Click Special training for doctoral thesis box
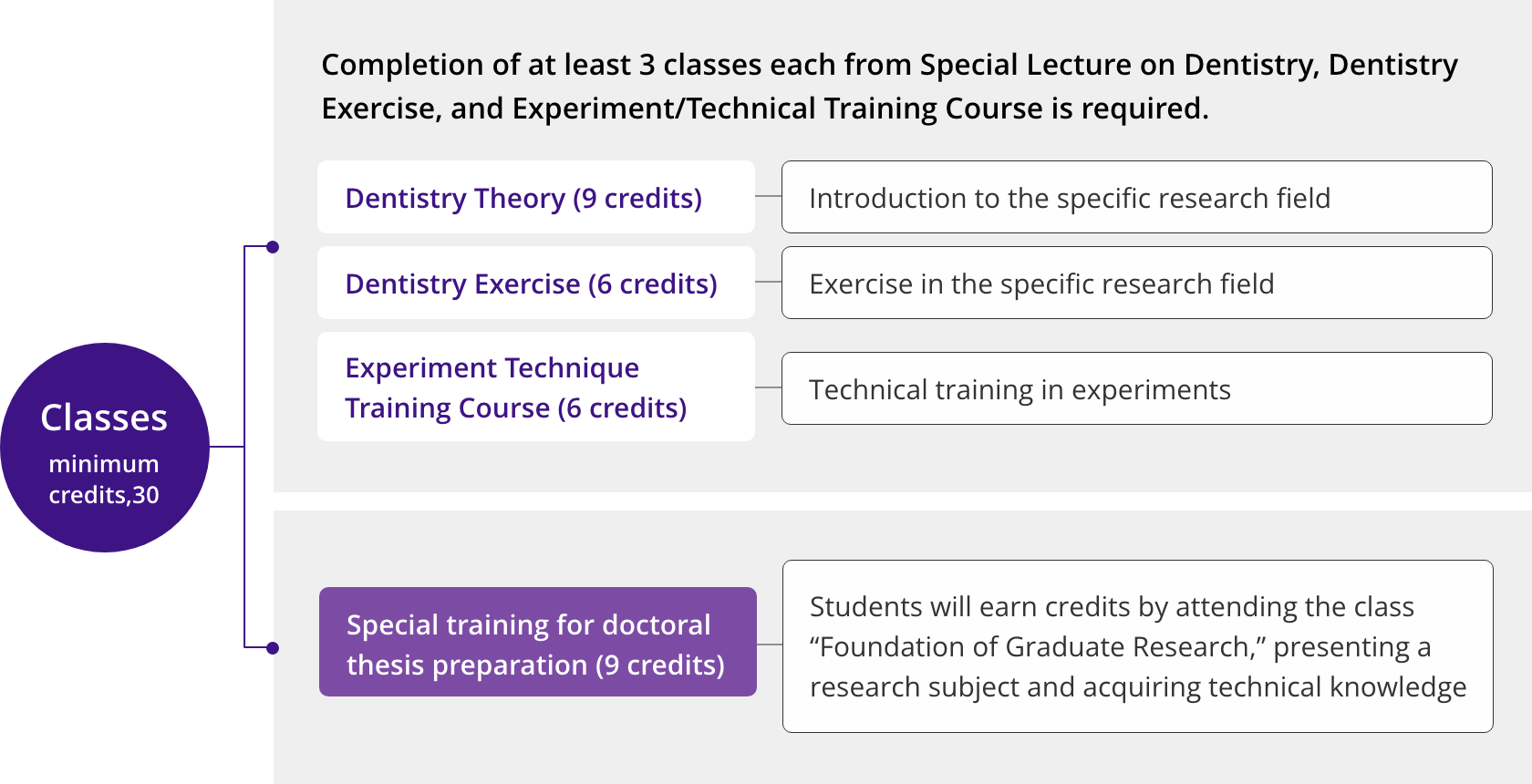 538,642
